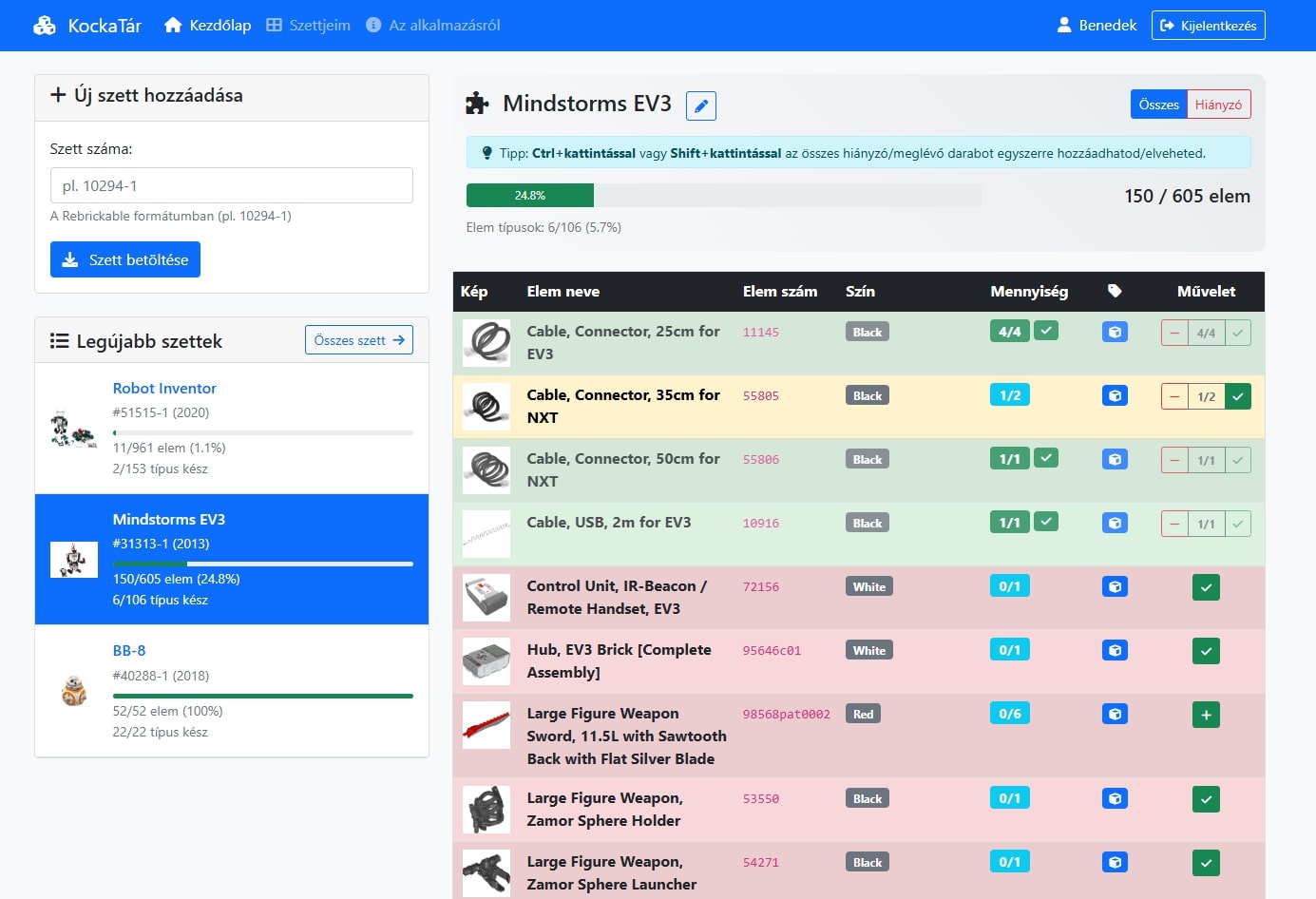Open Összes szett all sets link

[359, 340]
